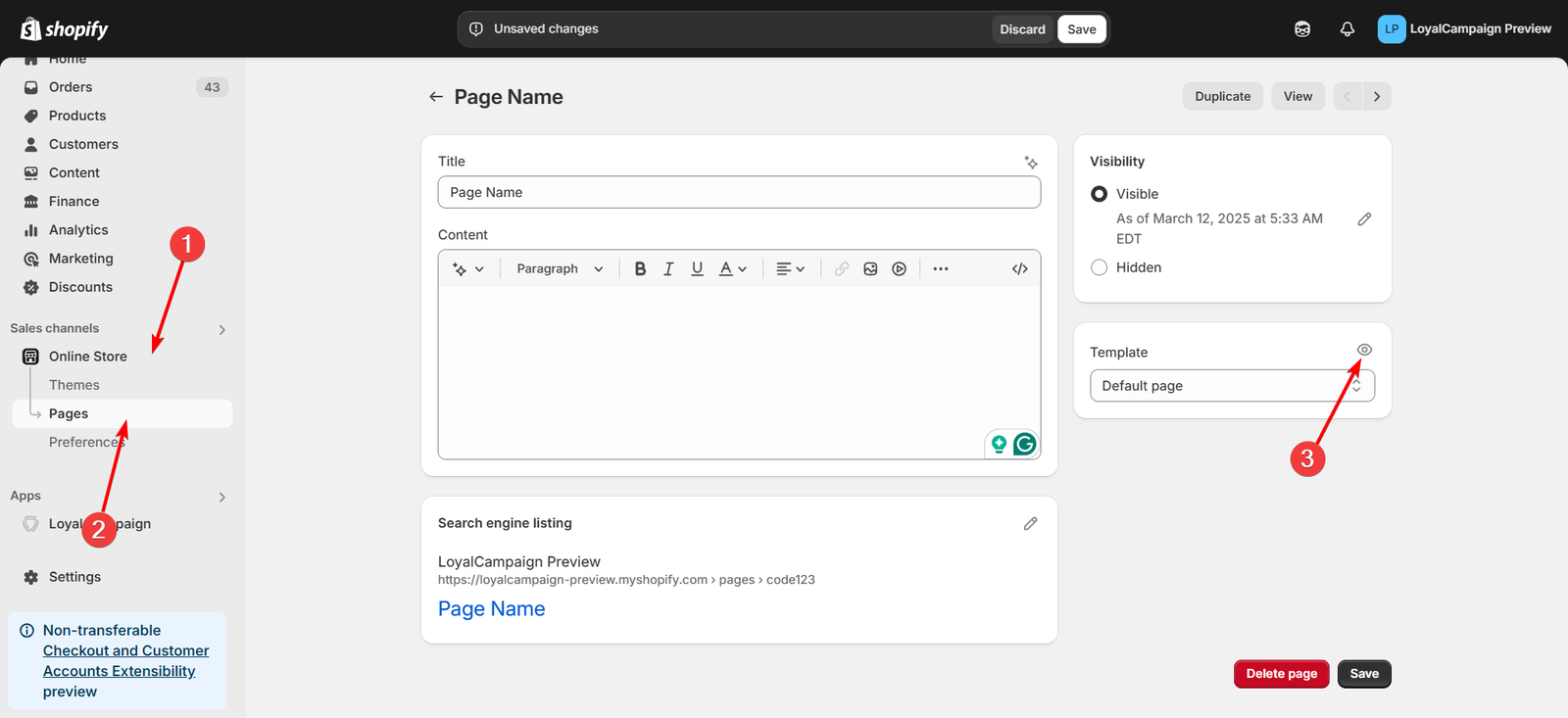Open the notifications bell
This screenshot has width=1568, height=718.
point(1347,29)
